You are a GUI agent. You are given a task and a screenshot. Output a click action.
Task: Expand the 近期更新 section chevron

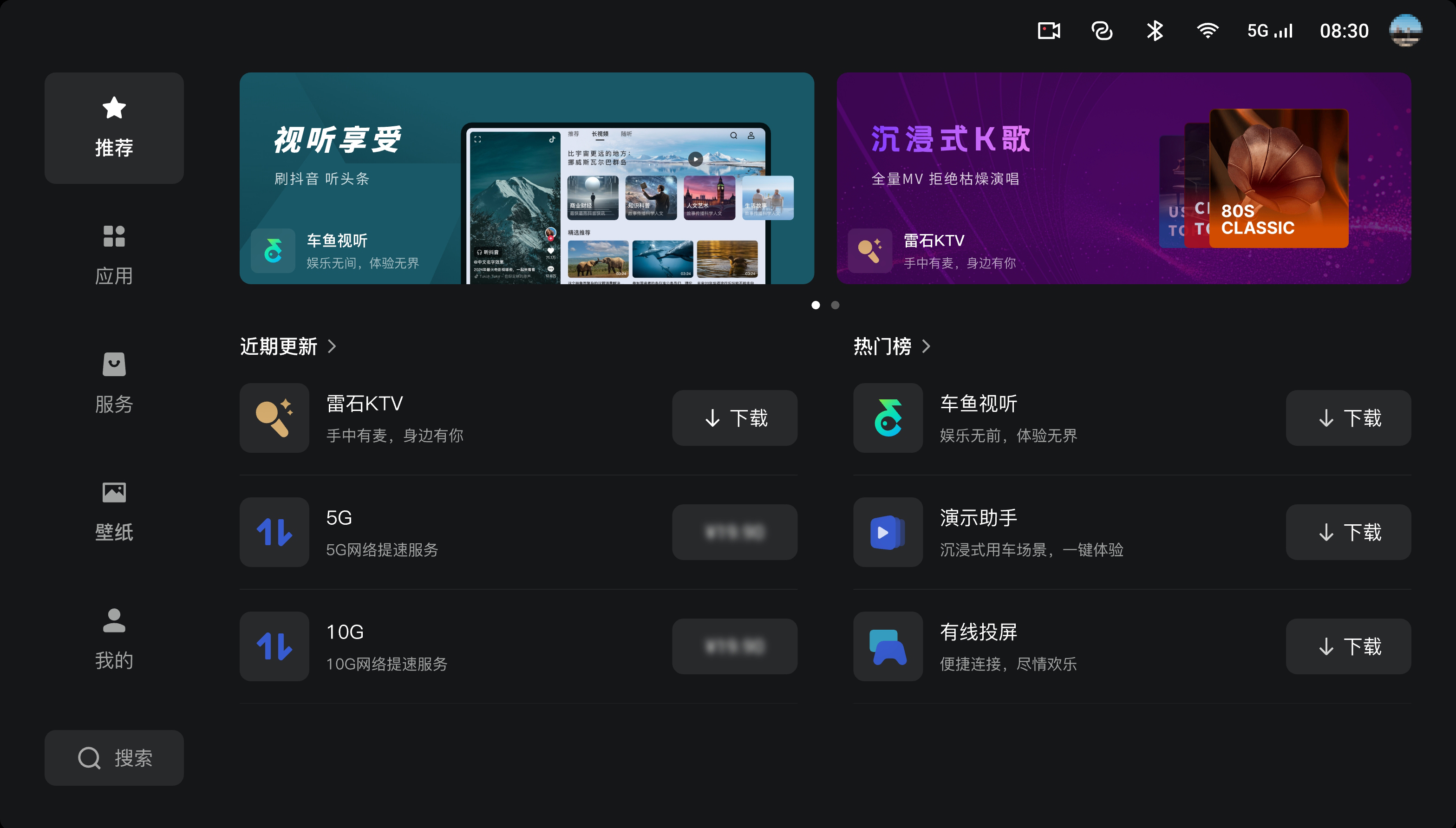coord(333,346)
